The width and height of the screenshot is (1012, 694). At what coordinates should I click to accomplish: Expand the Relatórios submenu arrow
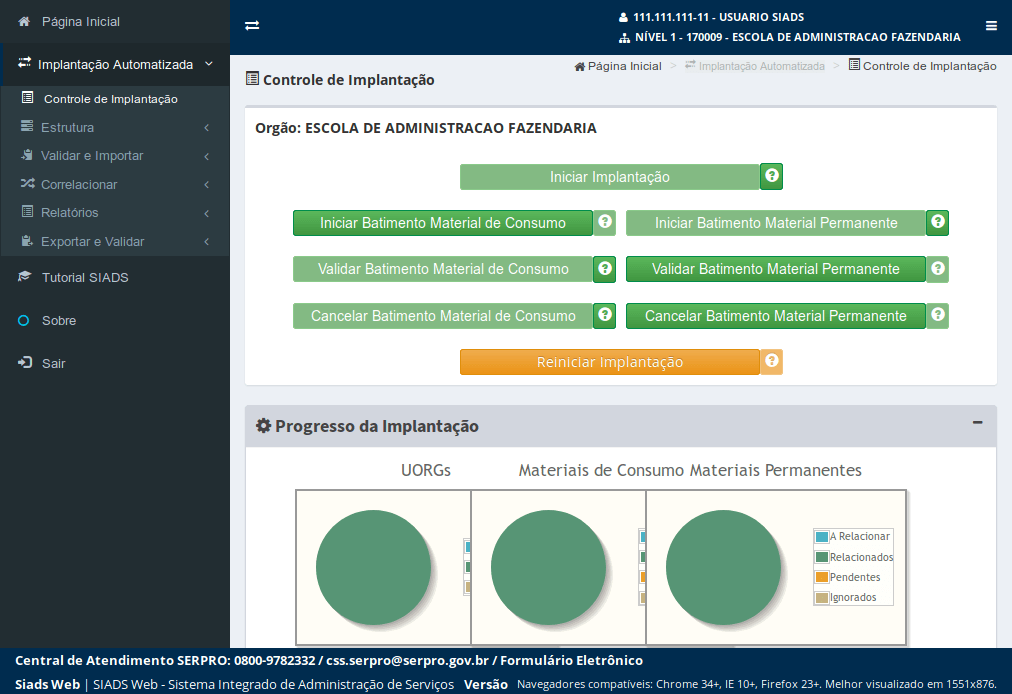(x=207, y=213)
